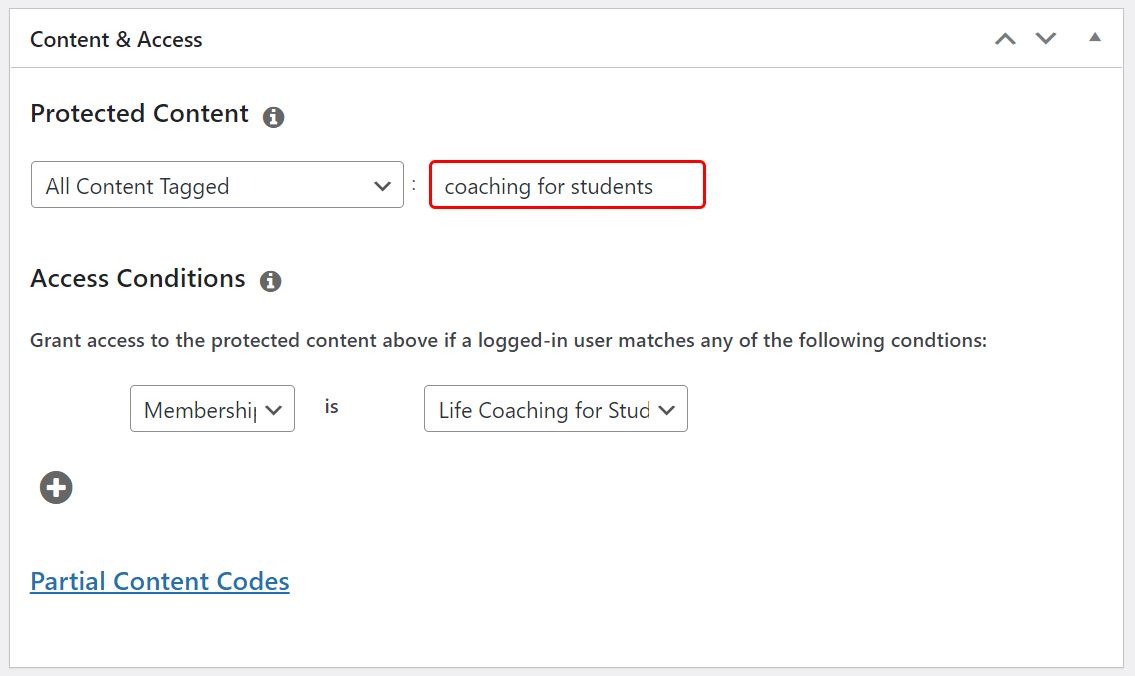Click the 'is' operator label between dropdowns
The height and width of the screenshot is (676, 1135).
pos(332,407)
